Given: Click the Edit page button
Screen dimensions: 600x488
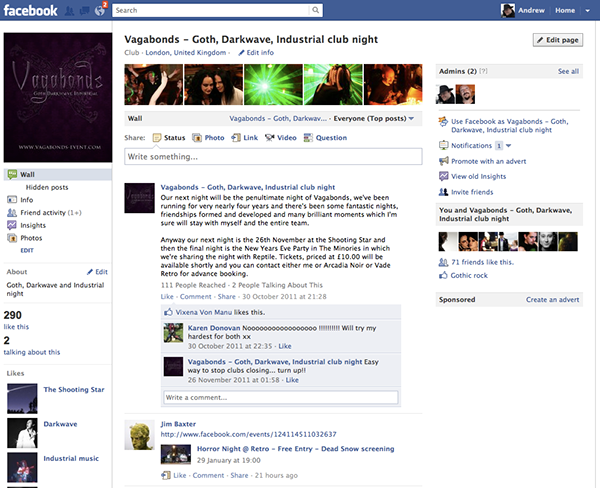Looking at the screenshot, I should [558, 40].
